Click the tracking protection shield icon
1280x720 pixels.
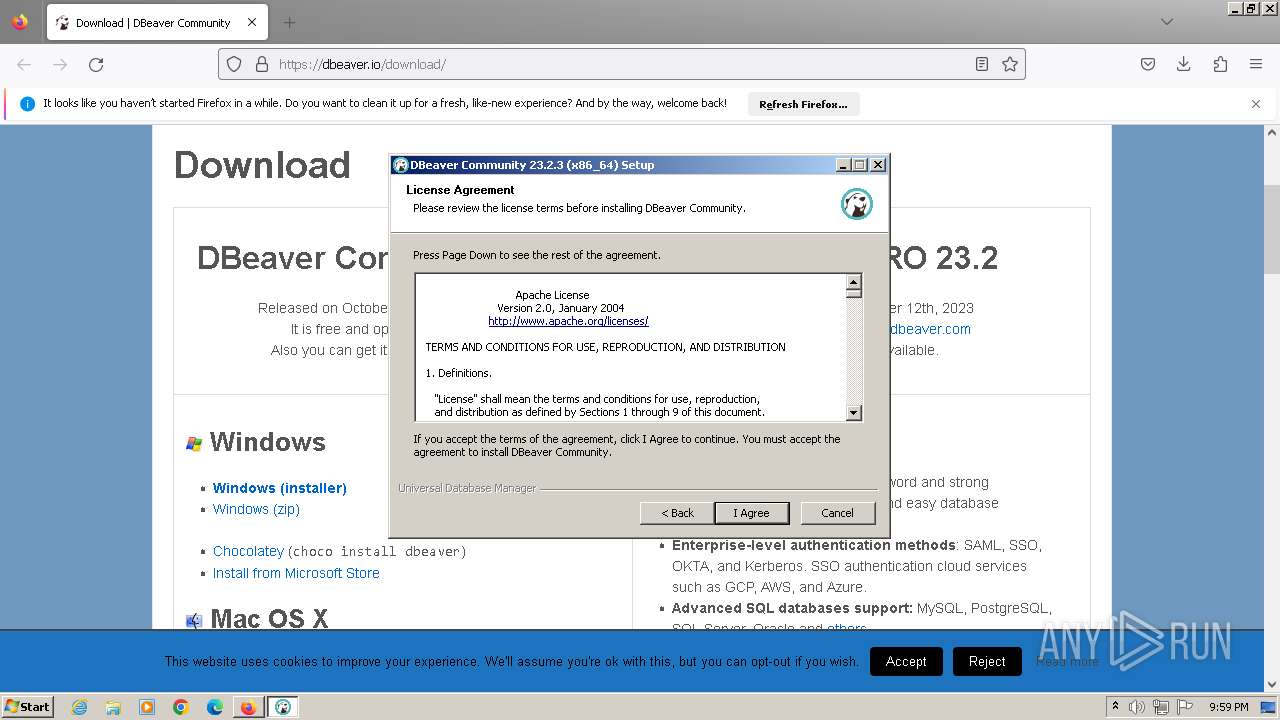(x=234, y=64)
